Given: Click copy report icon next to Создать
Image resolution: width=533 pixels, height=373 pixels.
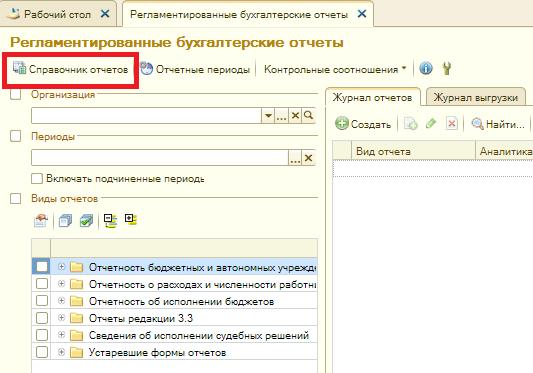Looking at the screenshot, I should point(410,124).
